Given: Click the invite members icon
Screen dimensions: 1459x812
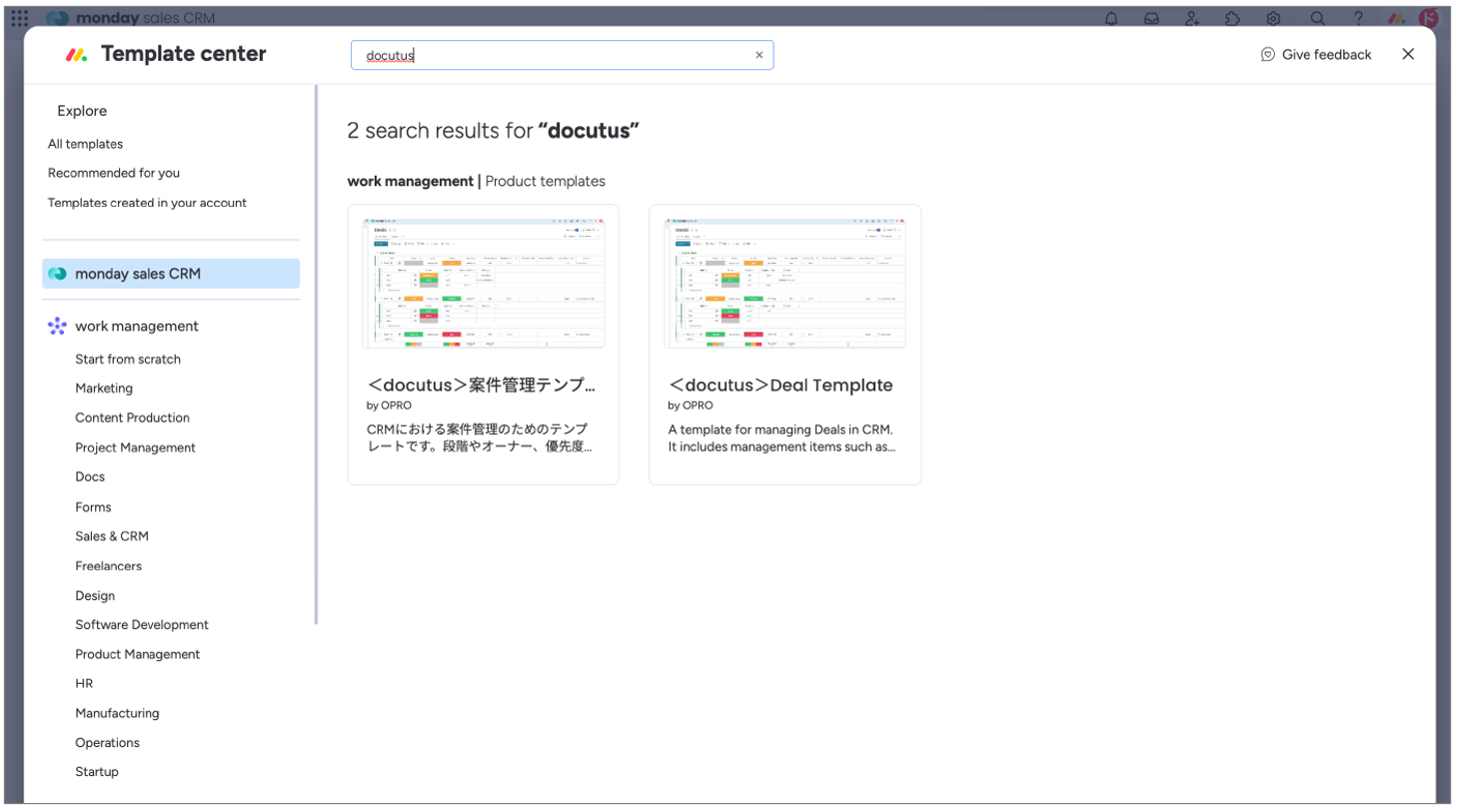Looking at the screenshot, I should pyautogui.click(x=1192, y=18).
